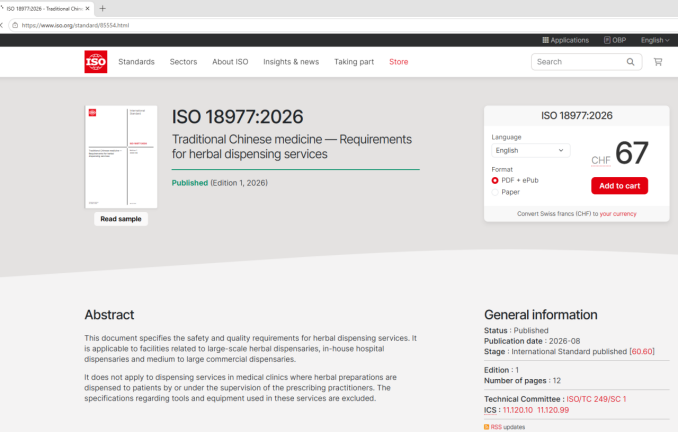
Task: Click the RSS updates feed icon
Action: [486, 427]
